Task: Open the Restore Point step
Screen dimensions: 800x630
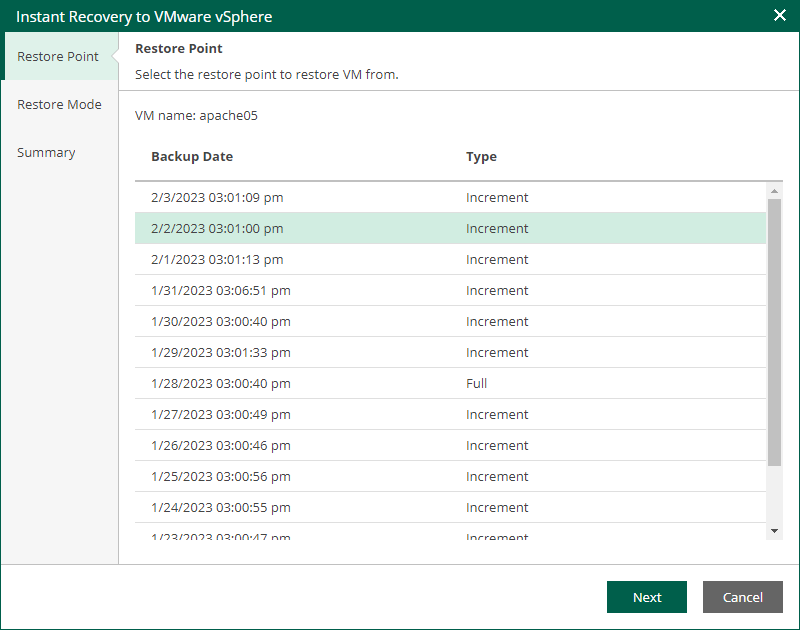Action: pyautogui.click(x=58, y=57)
